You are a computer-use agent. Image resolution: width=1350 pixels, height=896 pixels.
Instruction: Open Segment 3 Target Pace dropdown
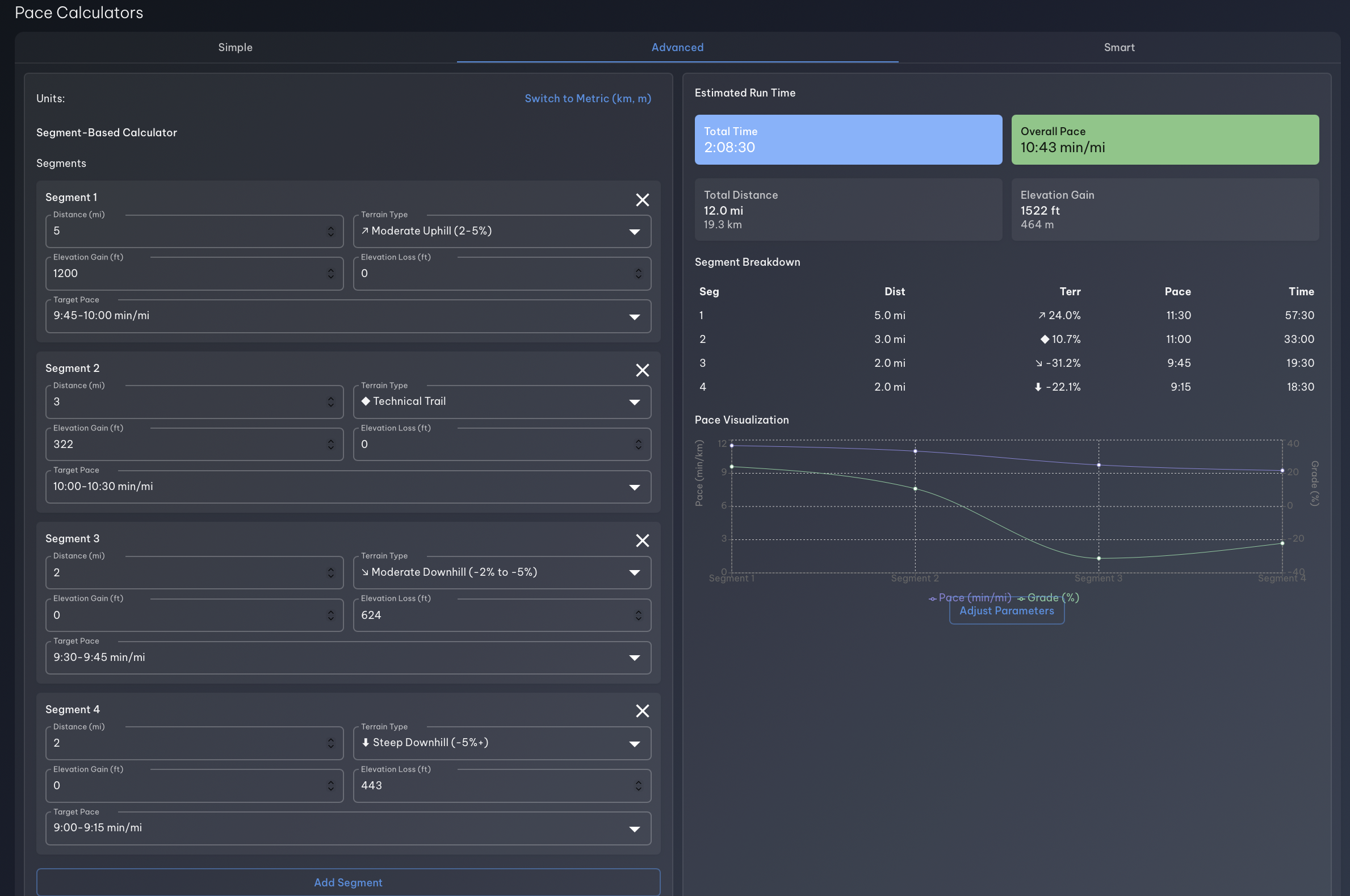pyautogui.click(x=348, y=658)
